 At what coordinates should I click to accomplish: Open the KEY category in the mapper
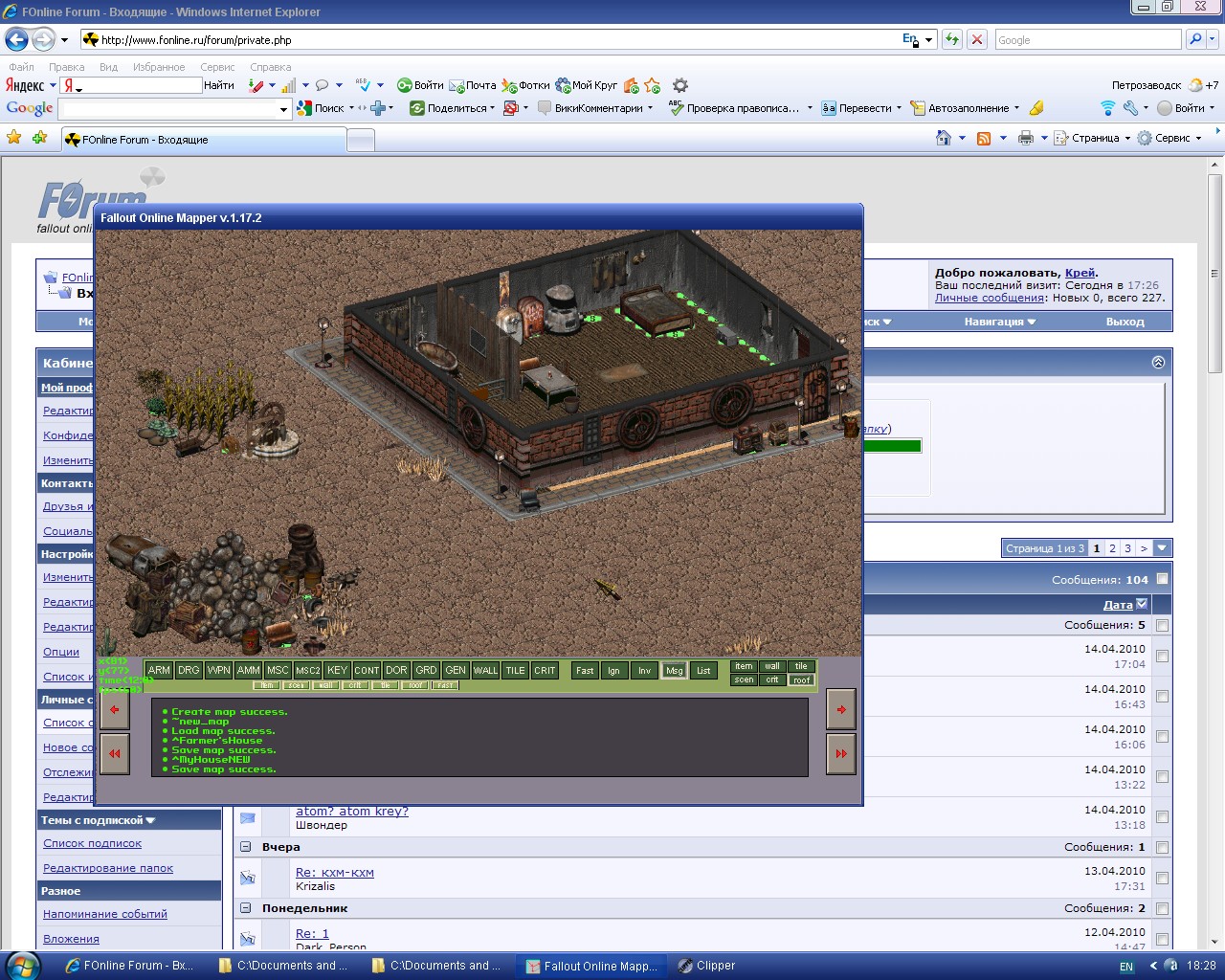coord(337,670)
